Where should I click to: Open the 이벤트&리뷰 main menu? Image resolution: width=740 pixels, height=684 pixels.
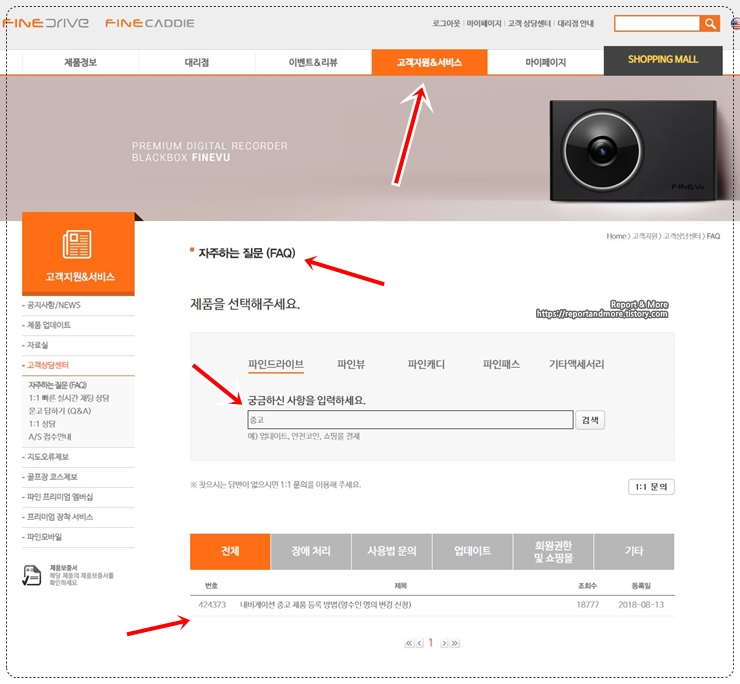tap(313, 62)
